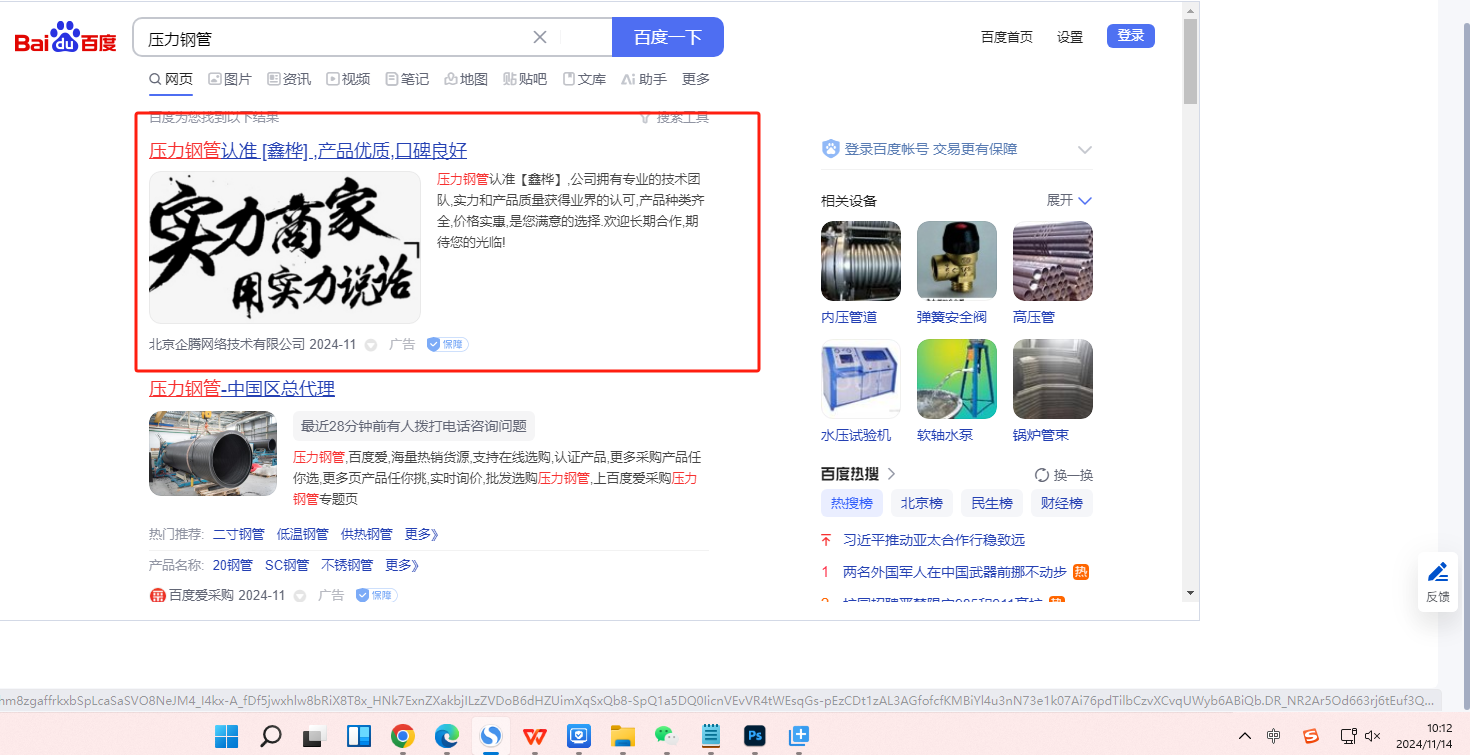Open the 20钢管 product link
Viewport: 1470px width, 755px height.
click(233, 565)
